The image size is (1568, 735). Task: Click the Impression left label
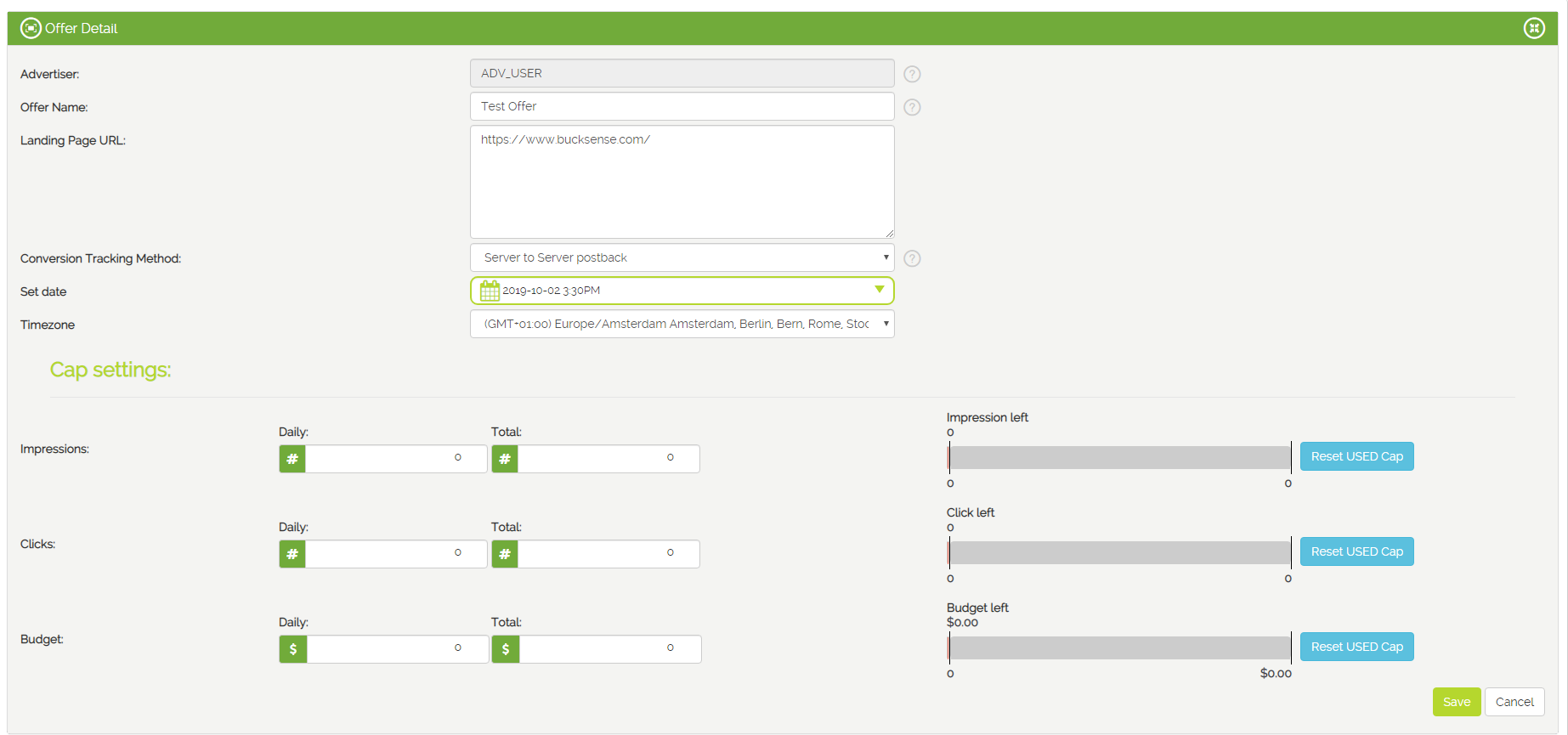coord(988,417)
